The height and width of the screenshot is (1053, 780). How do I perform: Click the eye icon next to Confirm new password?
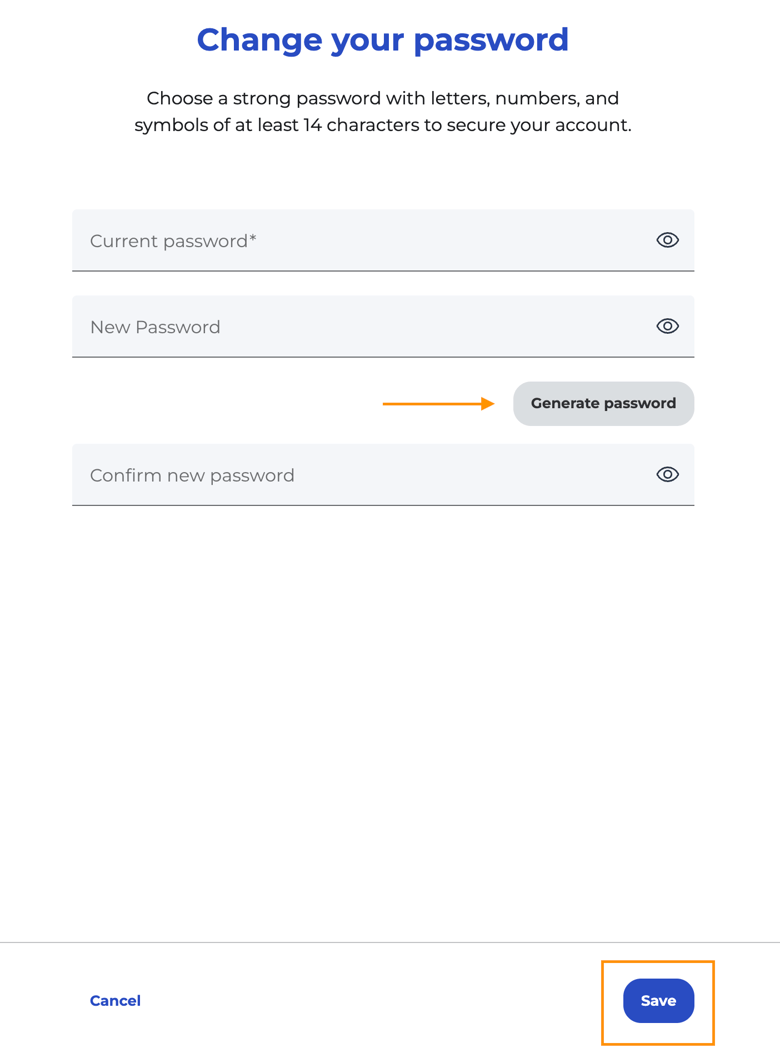tap(666, 474)
